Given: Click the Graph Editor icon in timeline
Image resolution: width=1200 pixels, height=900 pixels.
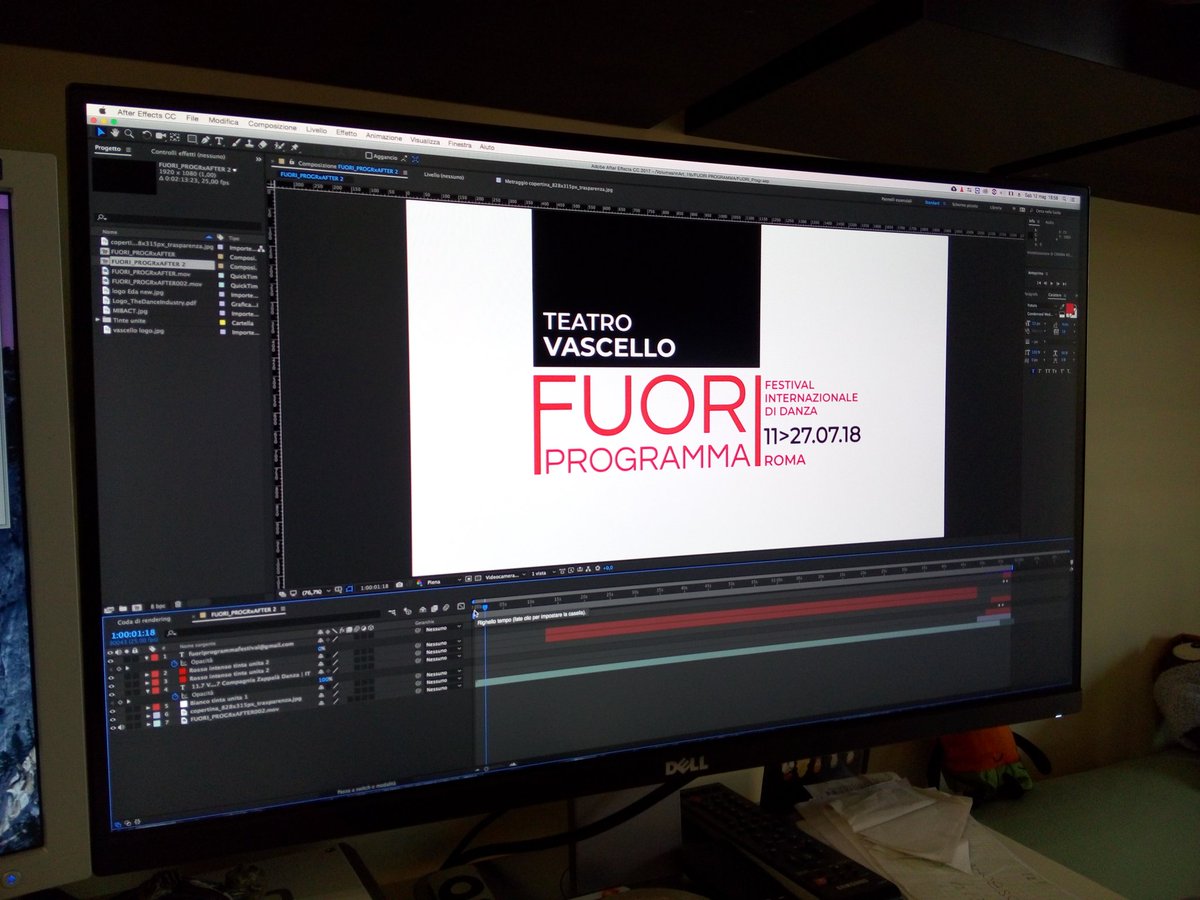Looking at the screenshot, I should pyautogui.click(x=461, y=606).
